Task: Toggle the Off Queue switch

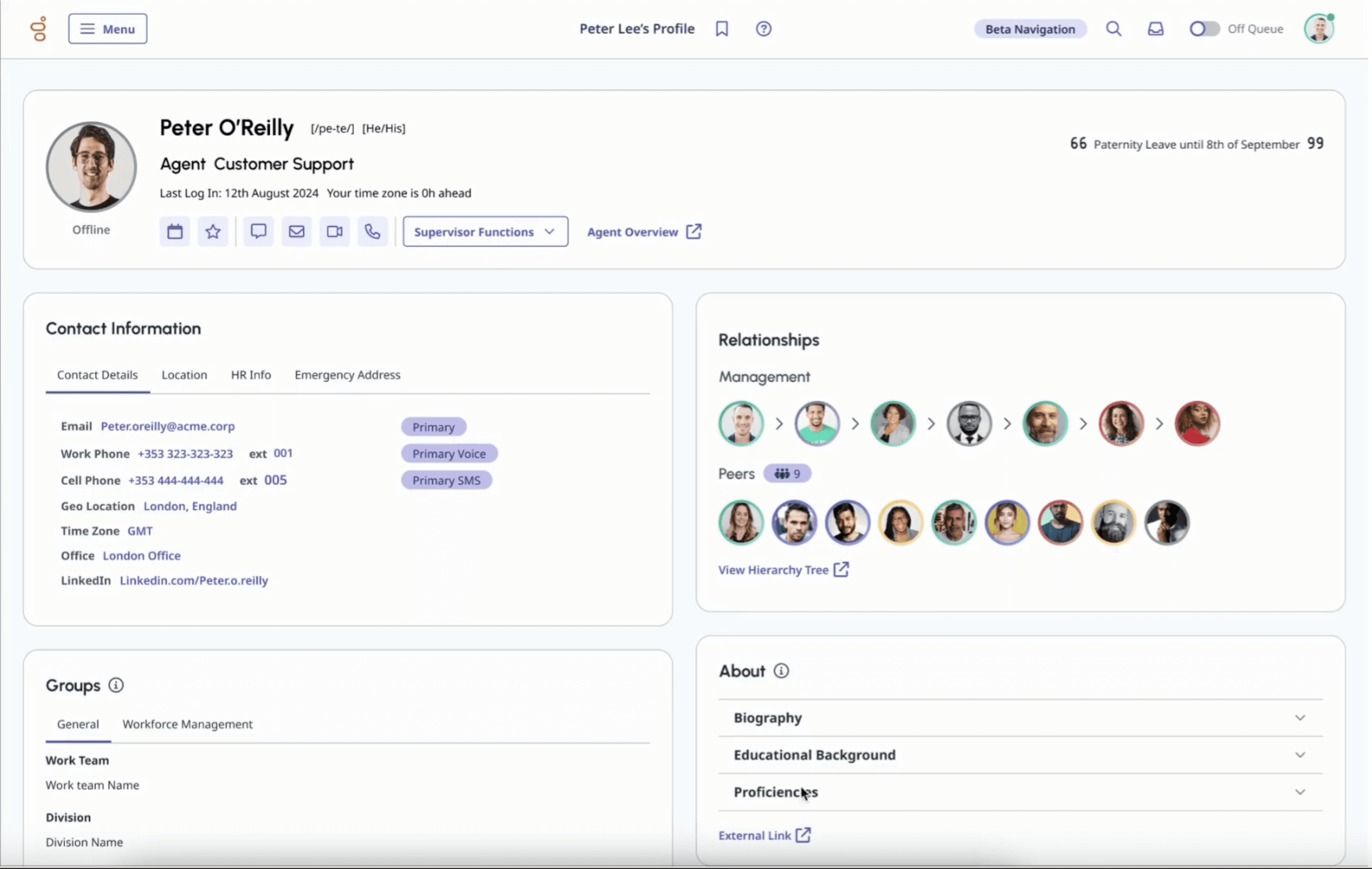Action: 1203,29
